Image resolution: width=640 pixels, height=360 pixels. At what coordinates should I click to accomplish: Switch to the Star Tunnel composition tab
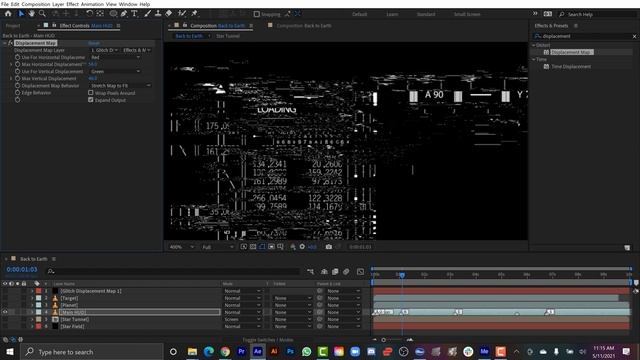pyautogui.click(x=228, y=36)
